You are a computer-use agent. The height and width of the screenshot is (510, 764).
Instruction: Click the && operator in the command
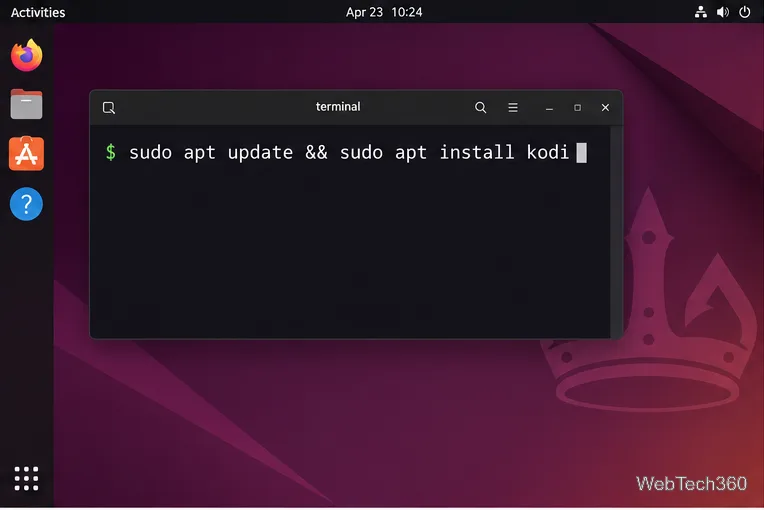(x=316, y=152)
